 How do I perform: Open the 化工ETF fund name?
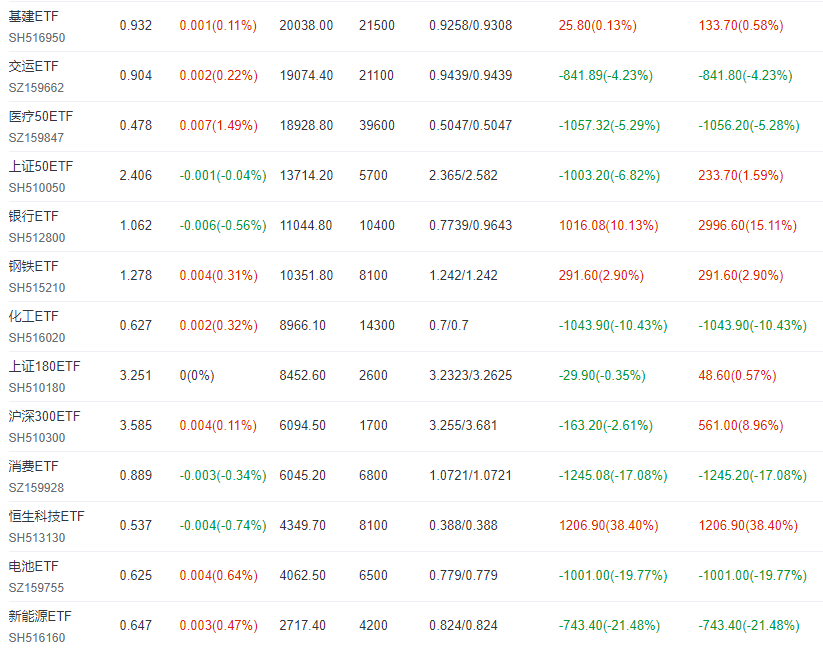click(34, 316)
